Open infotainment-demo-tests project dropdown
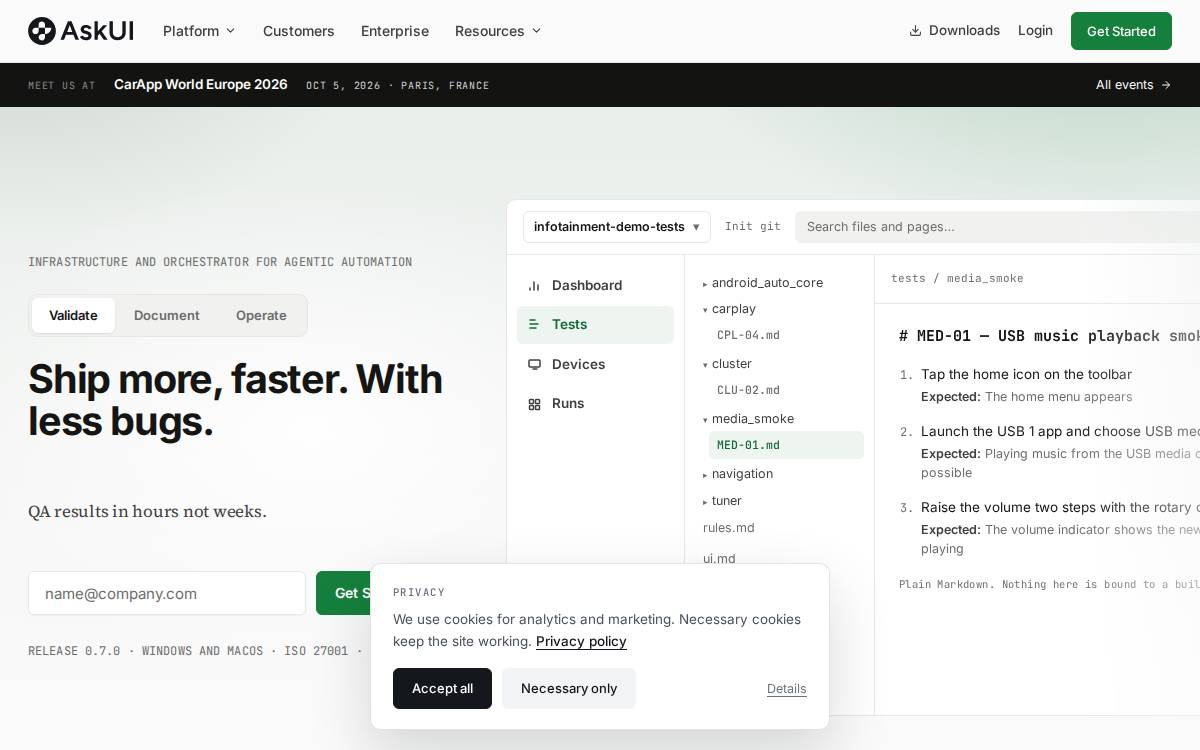Image resolution: width=1200 pixels, height=750 pixels. [x=617, y=227]
